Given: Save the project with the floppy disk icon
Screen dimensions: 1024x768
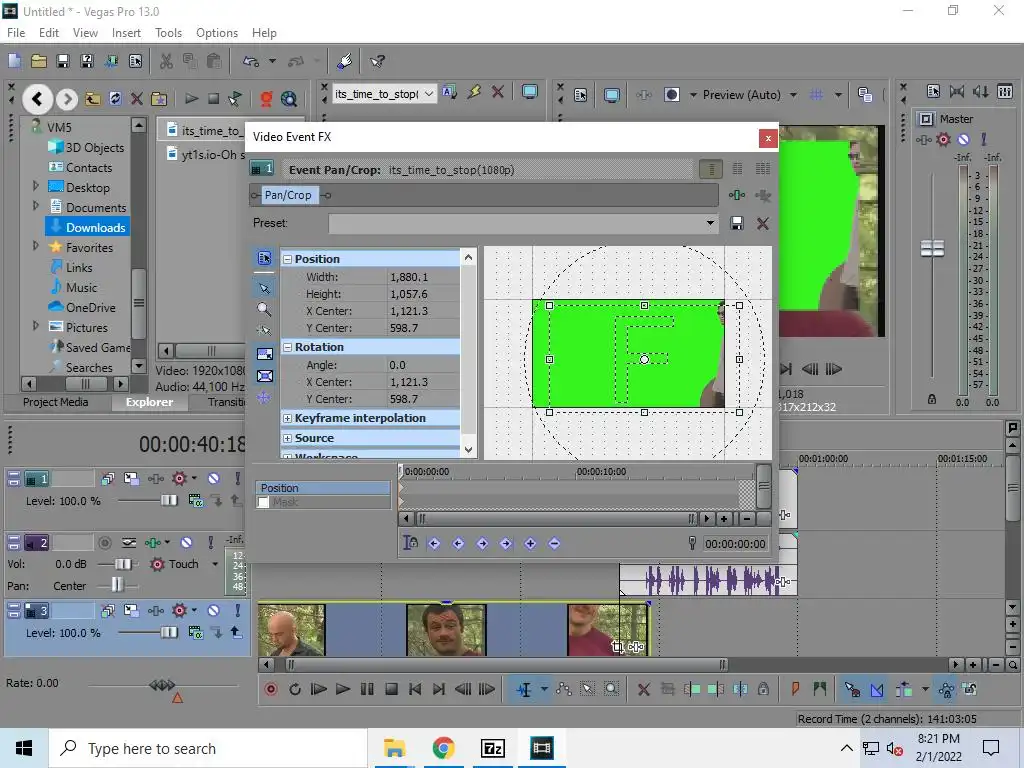Looking at the screenshot, I should tap(63, 61).
